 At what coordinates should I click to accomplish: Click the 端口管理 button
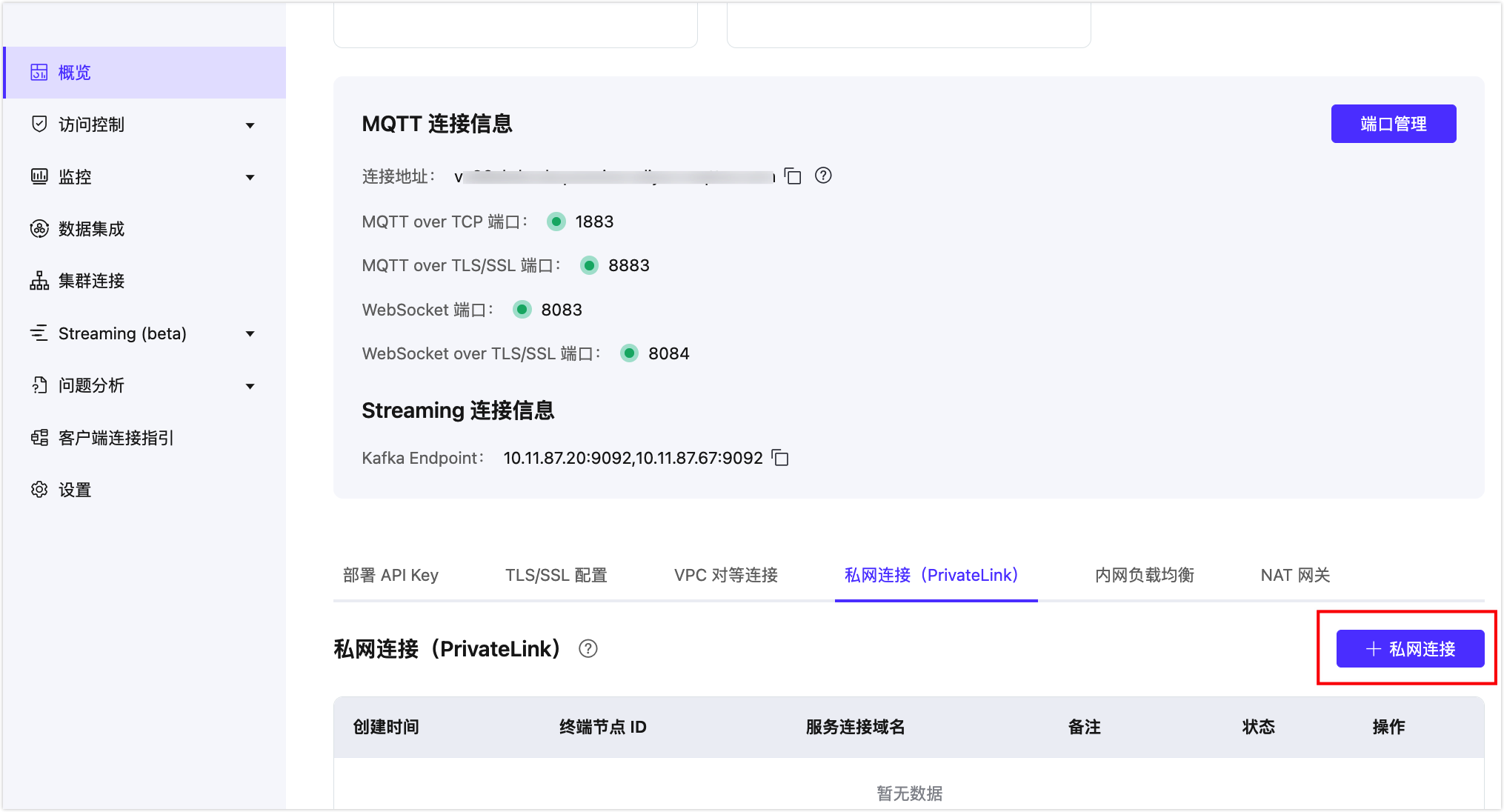(x=1394, y=124)
